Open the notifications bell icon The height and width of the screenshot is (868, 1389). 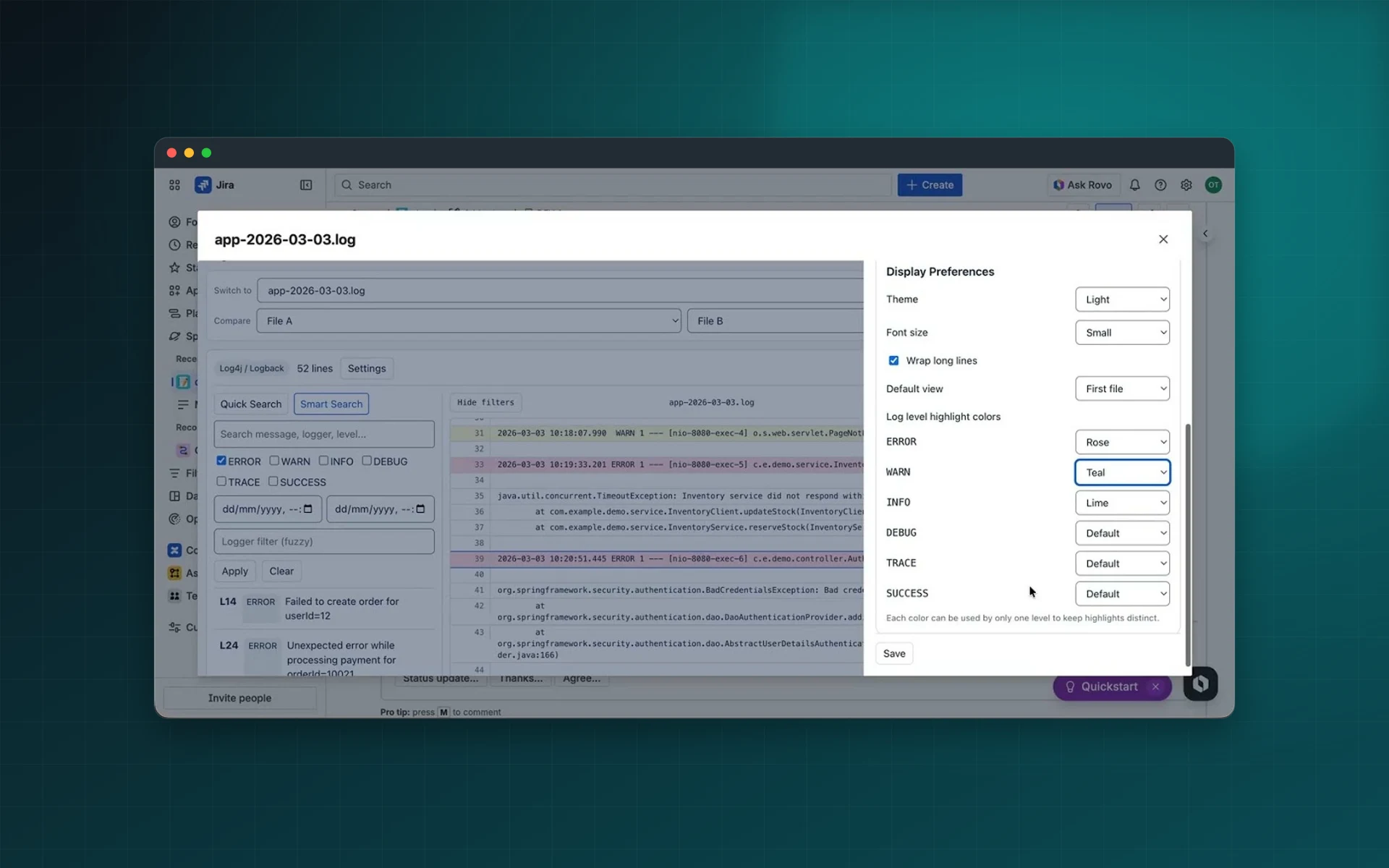[x=1134, y=185]
